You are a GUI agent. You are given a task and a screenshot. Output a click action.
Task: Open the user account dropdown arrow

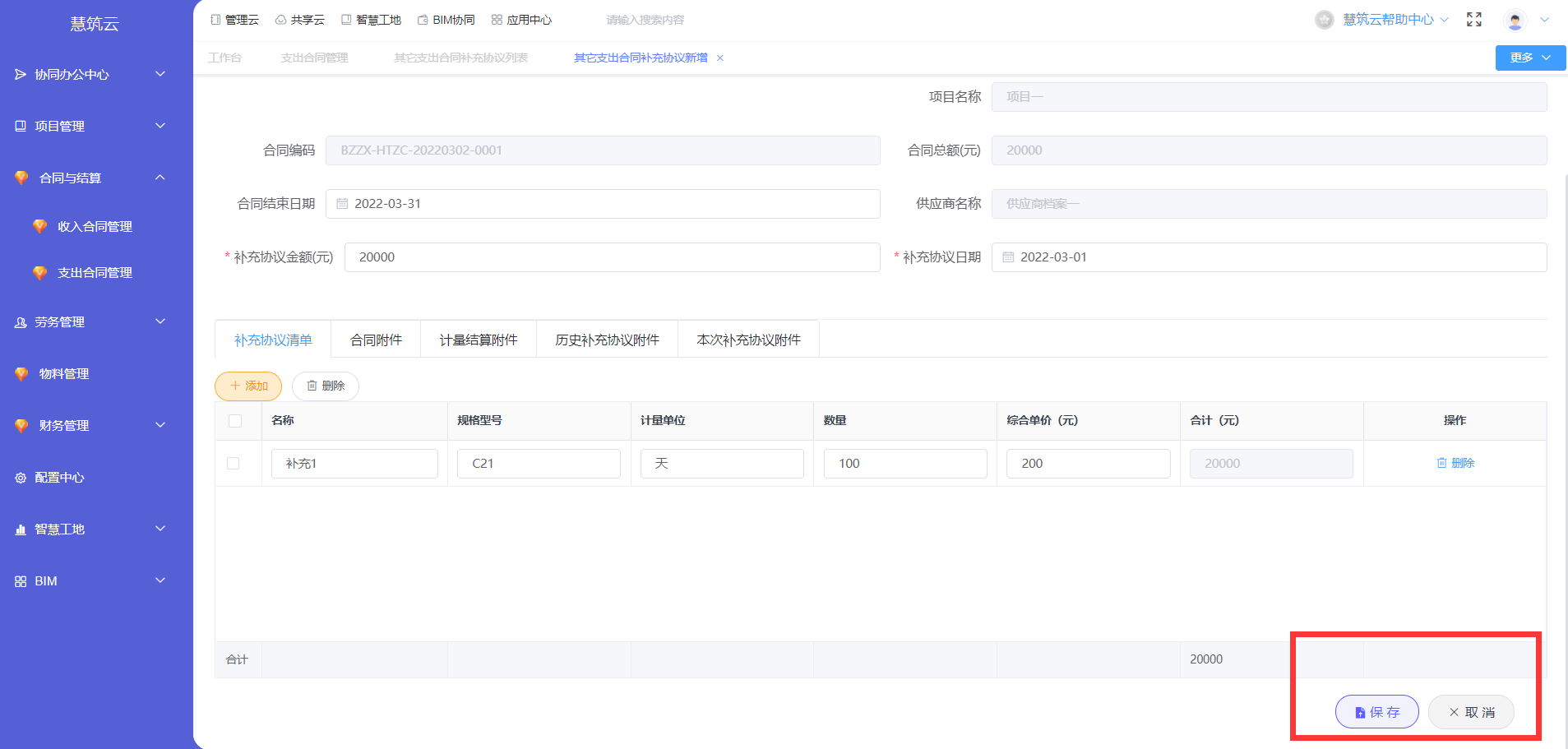(1544, 20)
